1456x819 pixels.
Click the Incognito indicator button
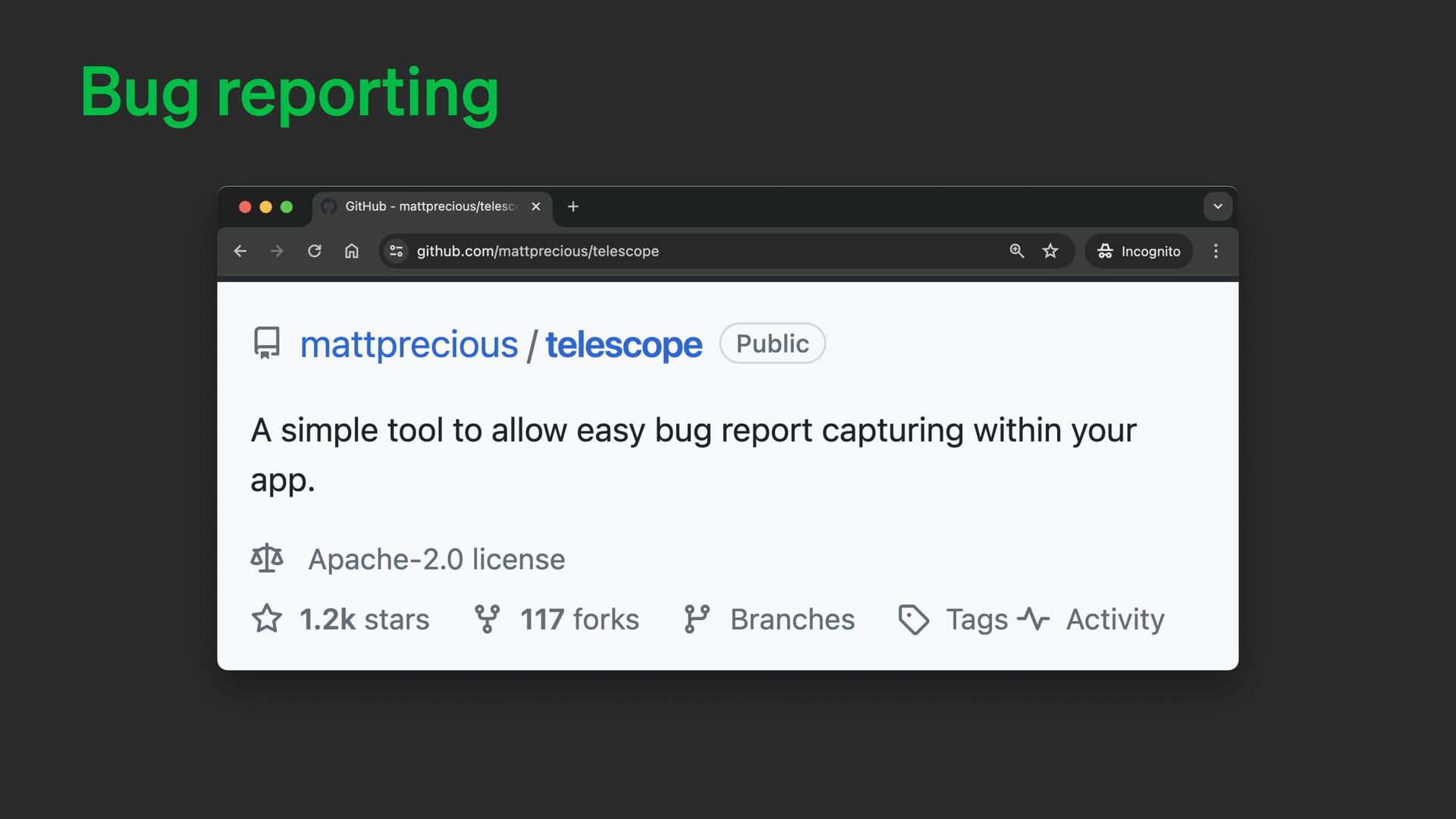tap(1138, 251)
